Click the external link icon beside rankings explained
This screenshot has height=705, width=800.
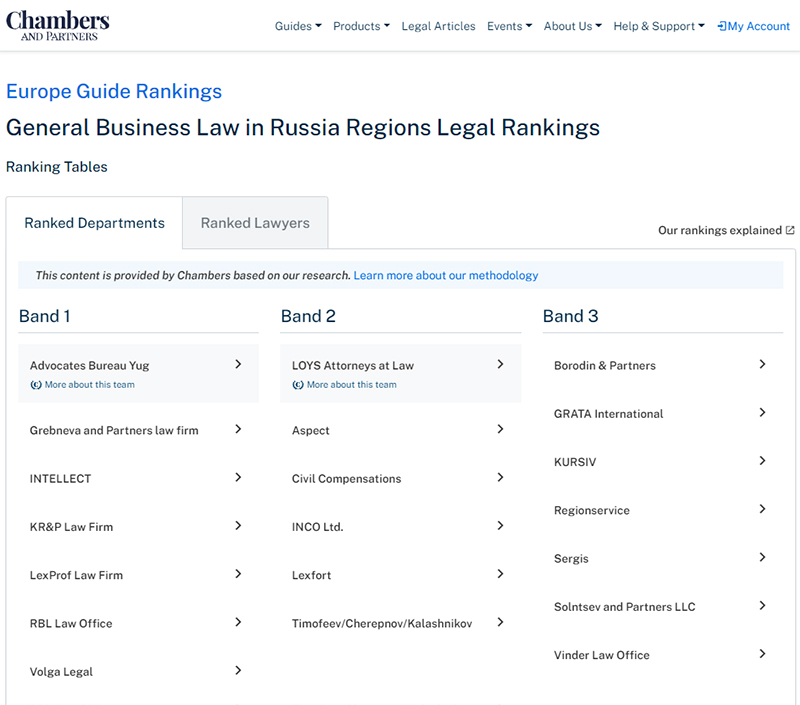coord(790,230)
